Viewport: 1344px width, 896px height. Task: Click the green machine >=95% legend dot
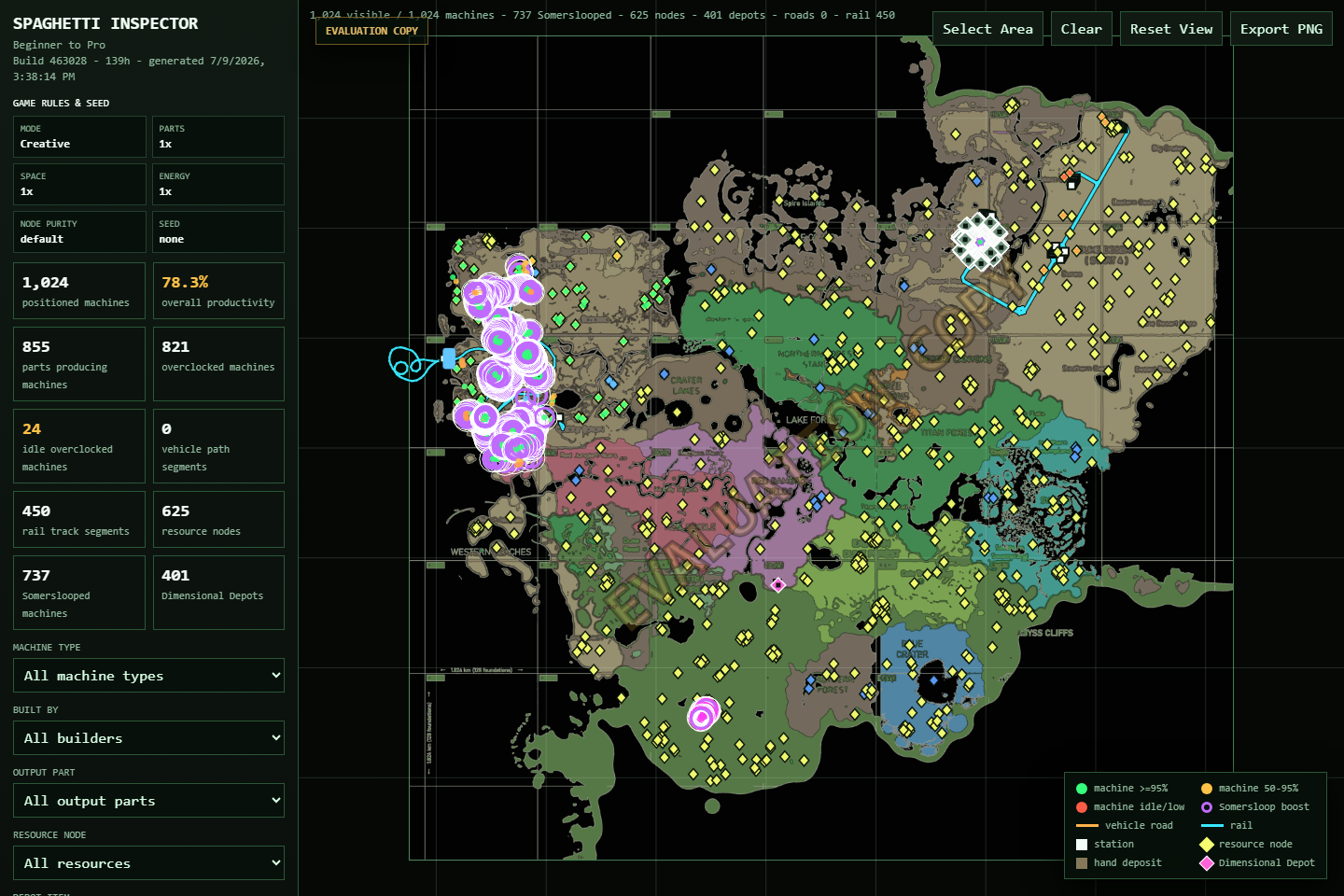(1082, 789)
